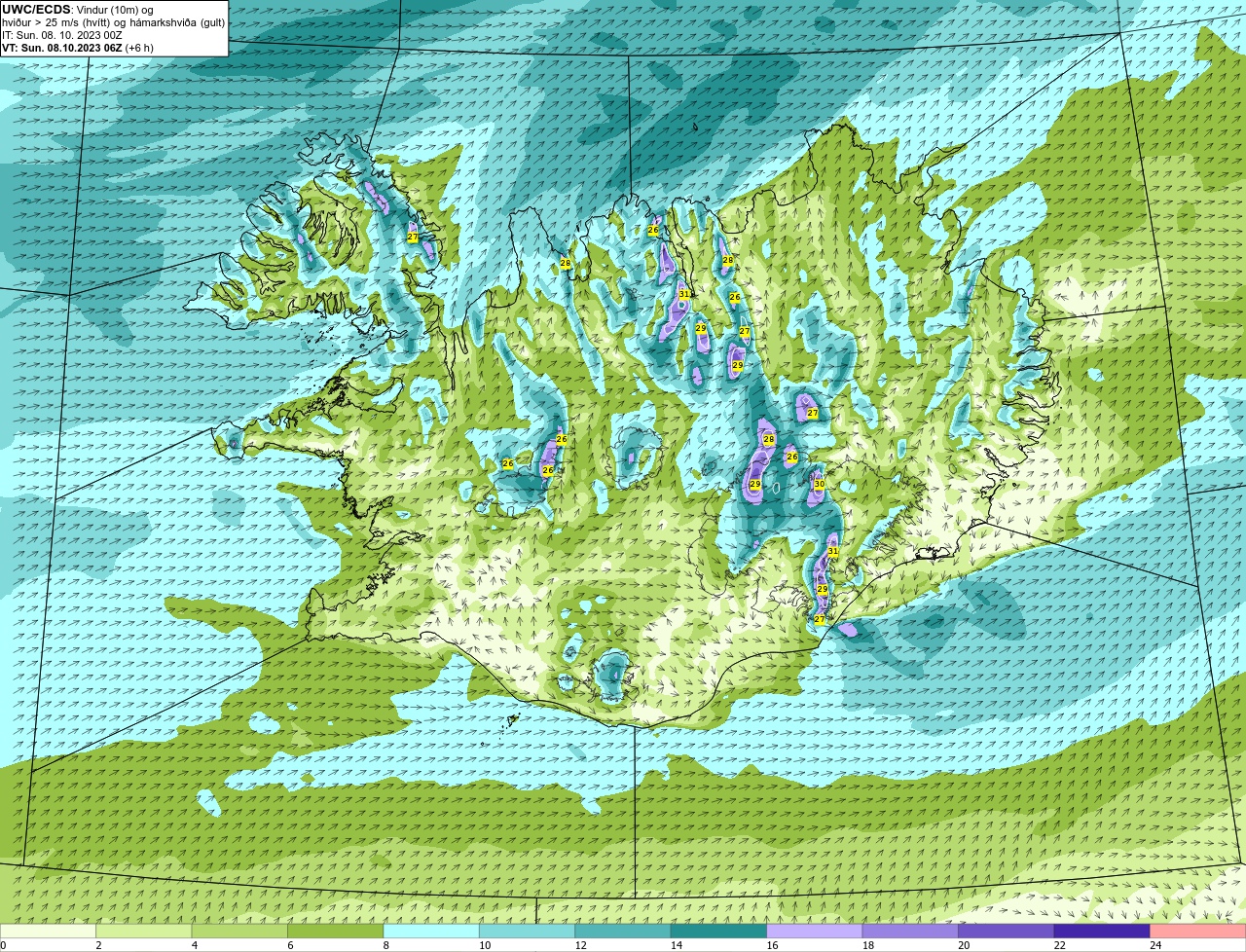Click the 16–18 m/s lavender legend swatch
Screen dimensions: 1246x952
pyautogui.click(x=815, y=931)
